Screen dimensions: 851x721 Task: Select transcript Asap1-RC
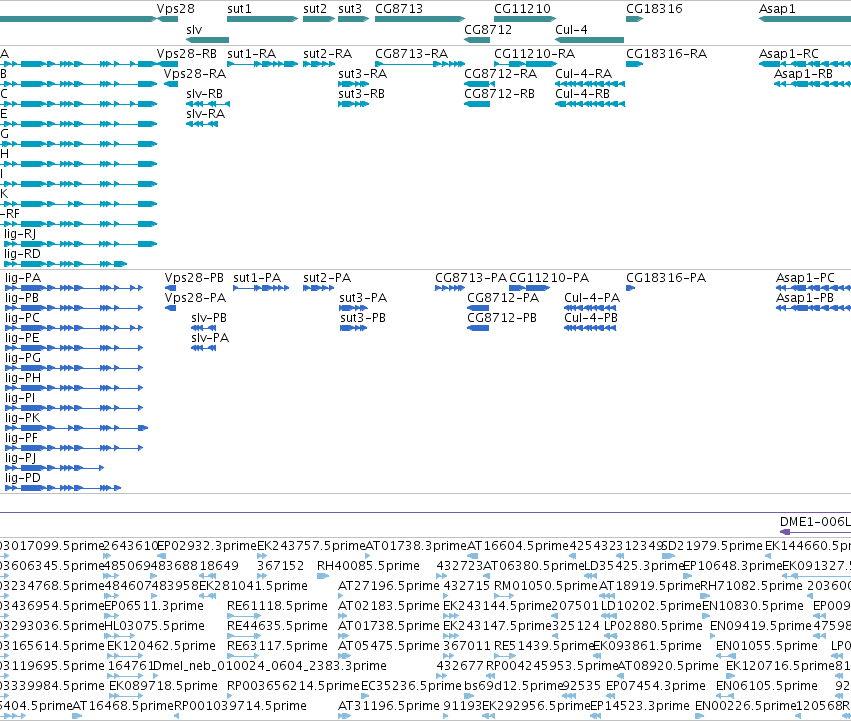pos(805,64)
